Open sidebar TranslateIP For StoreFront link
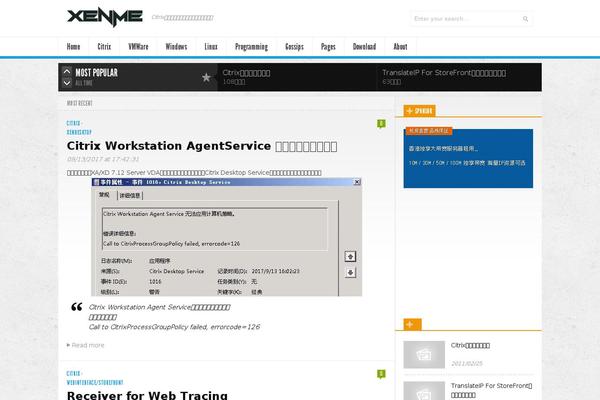This screenshot has width=600, height=400. pos(491,390)
